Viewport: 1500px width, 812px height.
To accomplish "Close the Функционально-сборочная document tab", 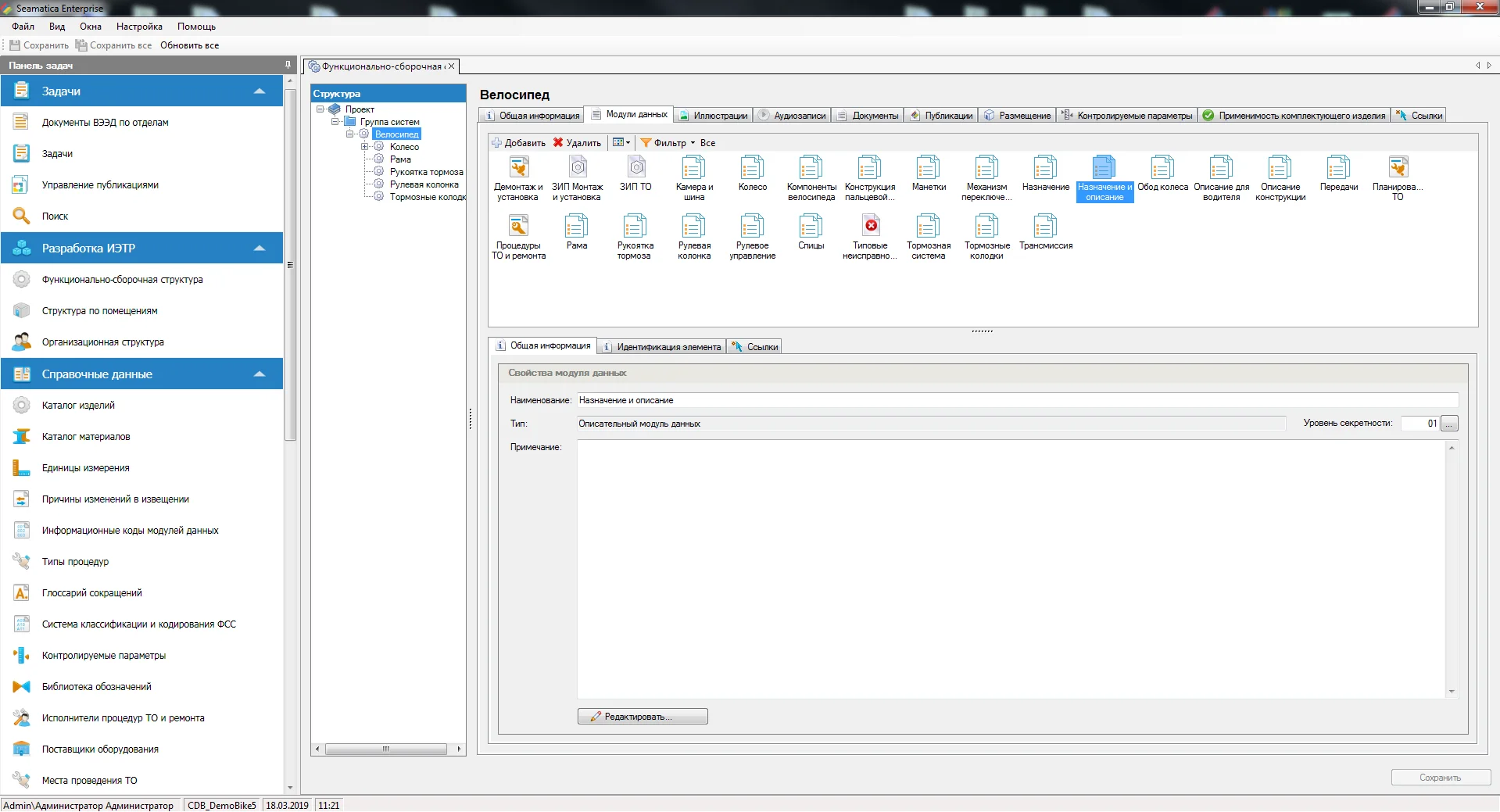I will (x=451, y=66).
